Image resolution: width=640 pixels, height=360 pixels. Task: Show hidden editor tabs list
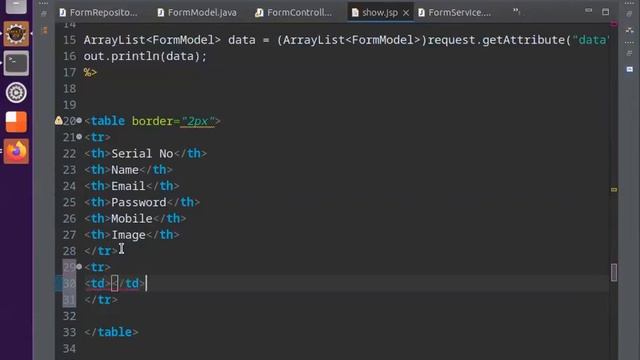[x=516, y=11]
